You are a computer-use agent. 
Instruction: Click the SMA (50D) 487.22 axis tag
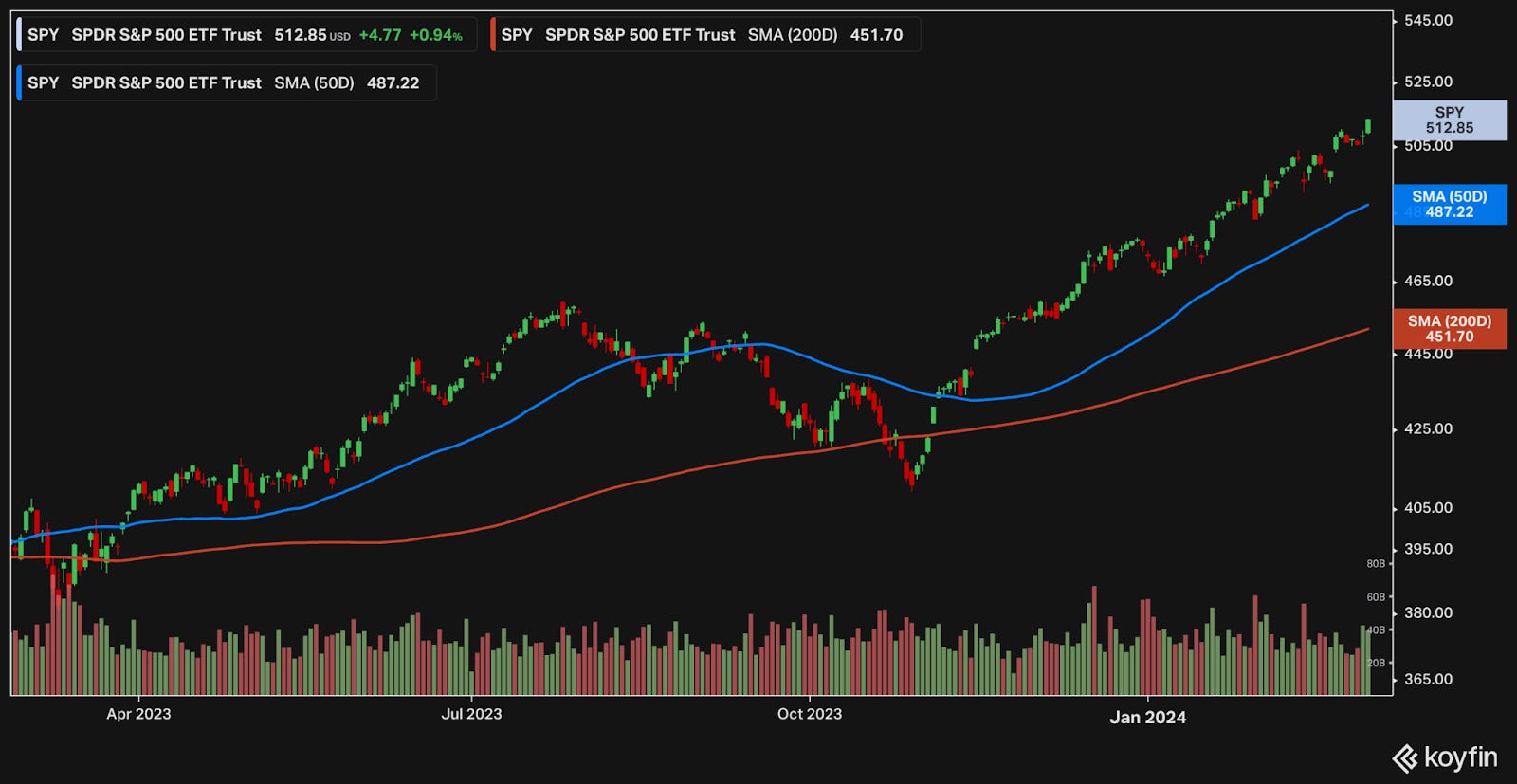click(x=1449, y=204)
